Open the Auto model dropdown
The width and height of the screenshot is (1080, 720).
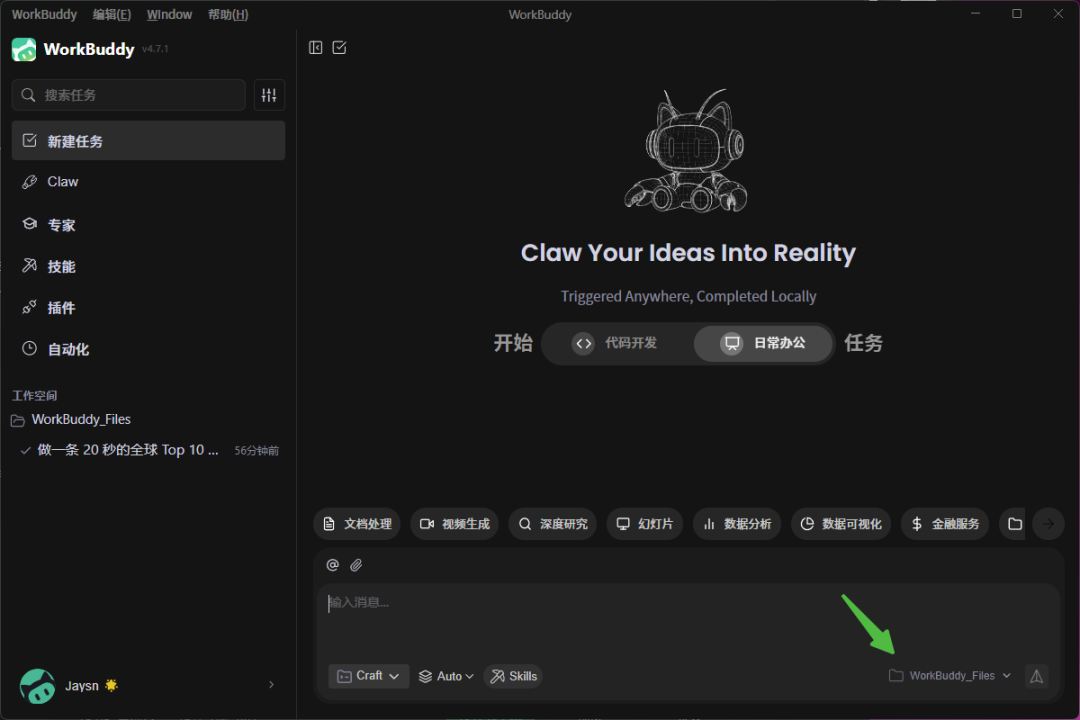446,676
